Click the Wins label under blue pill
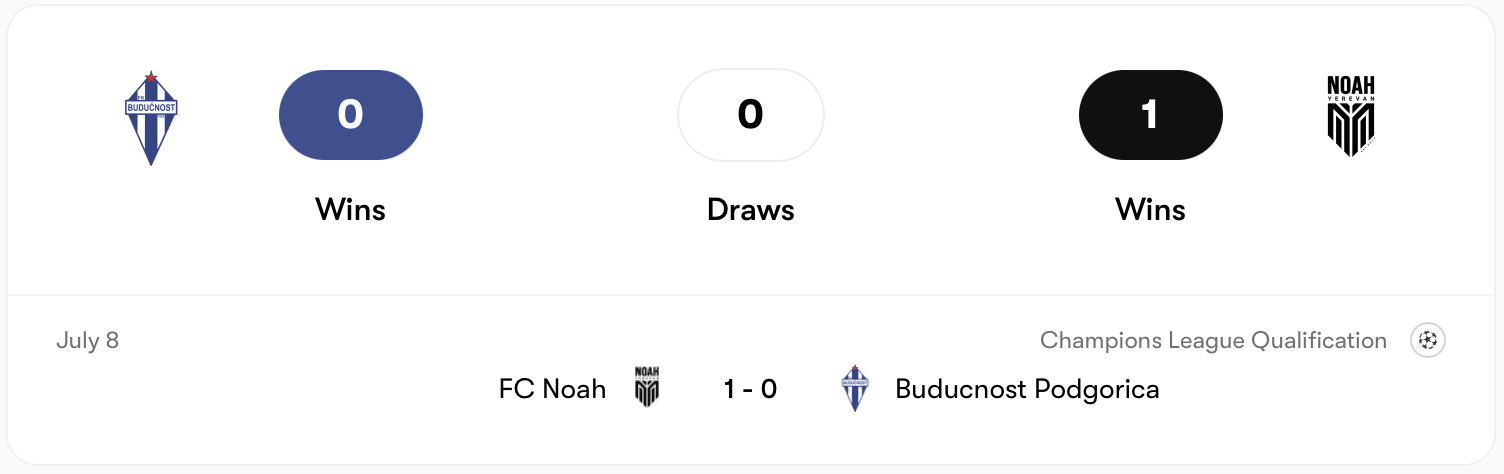Screen dimensions: 1504x474 351,209
